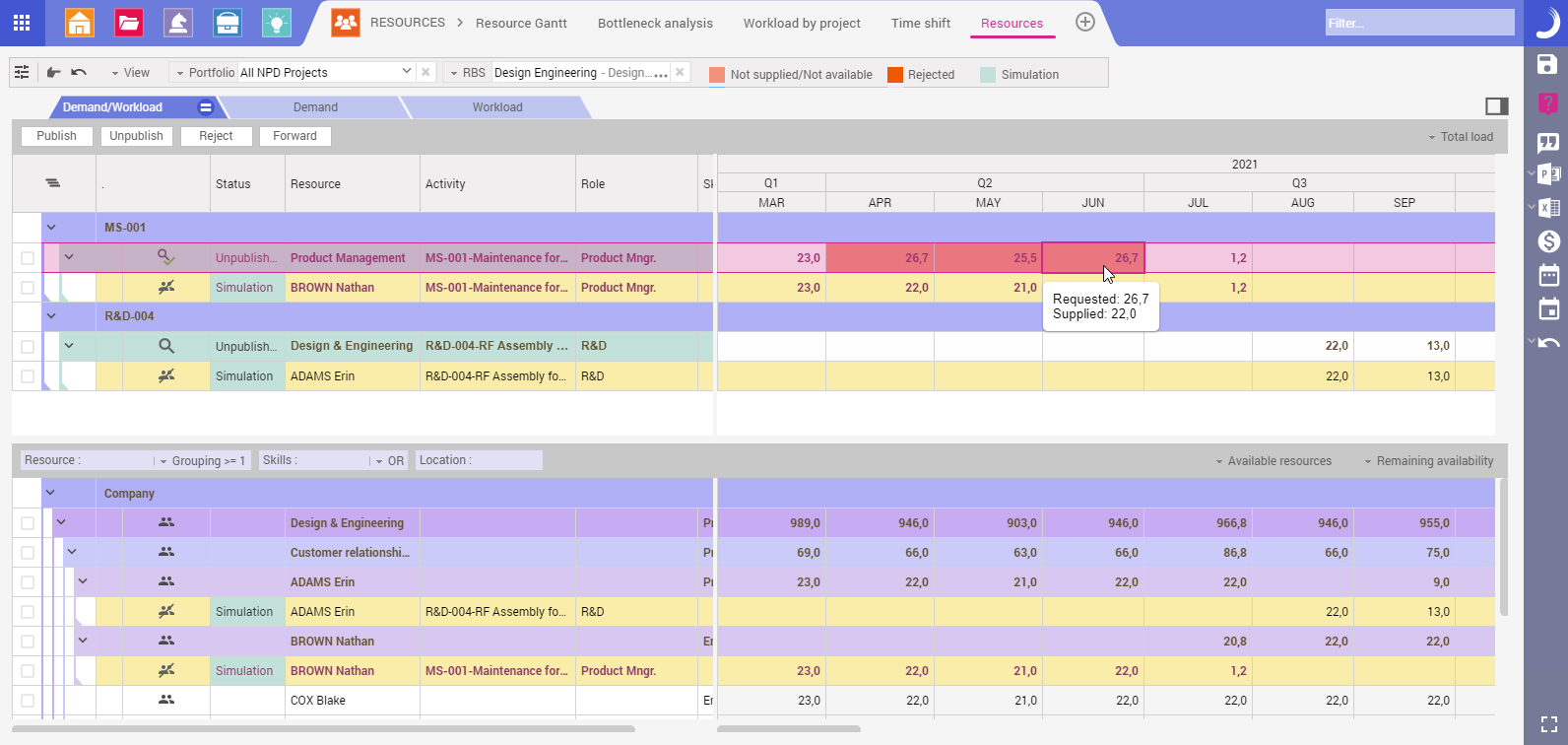Click the Publish button
Viewport: 1568px width, 745px height.
click(56, 136)
